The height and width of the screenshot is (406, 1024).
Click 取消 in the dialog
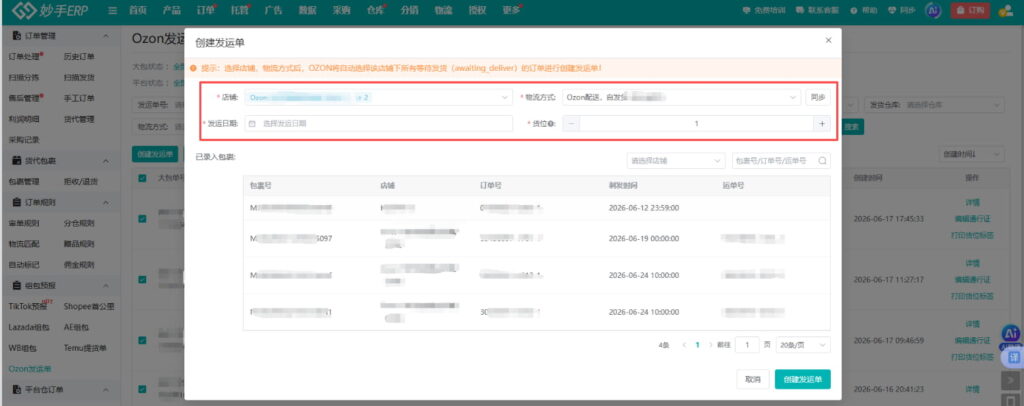coord(753,379)
